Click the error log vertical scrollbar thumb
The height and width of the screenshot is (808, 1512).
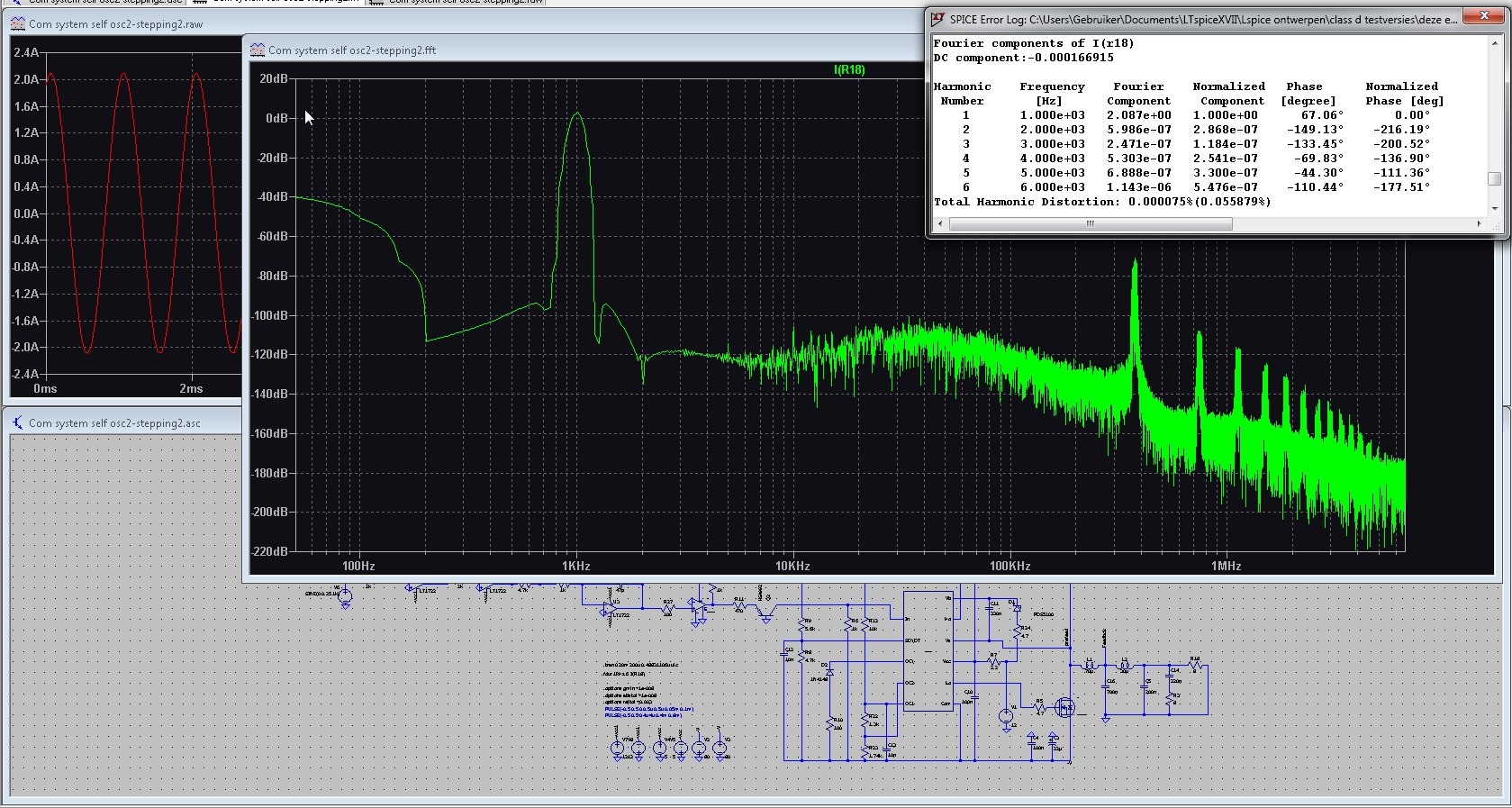[x=1495, y=178]
